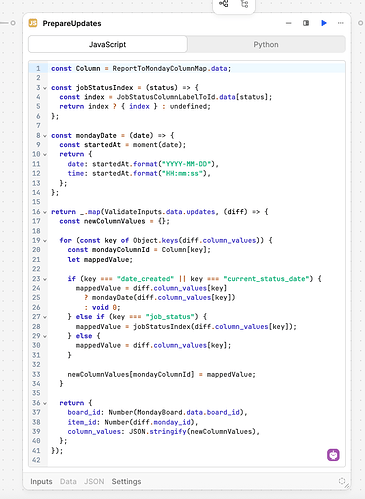Fold the else if block at line 27
Viewport: 365px width, 499px height.
45,317
